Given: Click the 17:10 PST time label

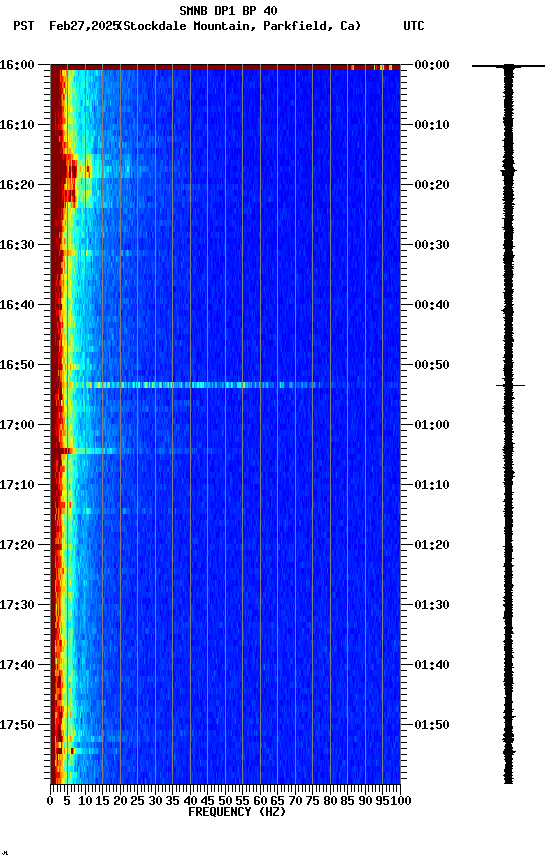Looking at the screenshot, I should 17,485.
